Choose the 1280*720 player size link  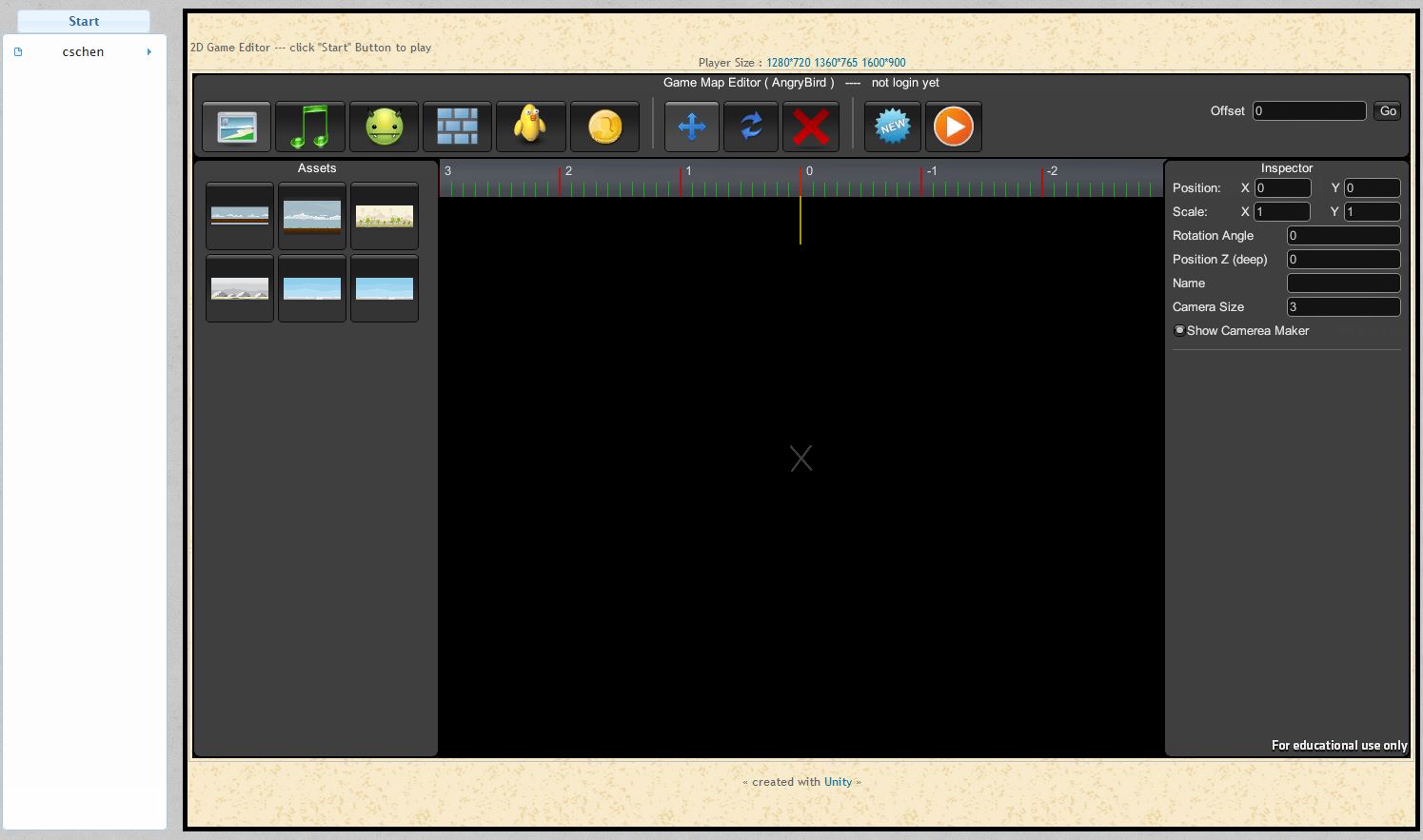click(788, 63)
